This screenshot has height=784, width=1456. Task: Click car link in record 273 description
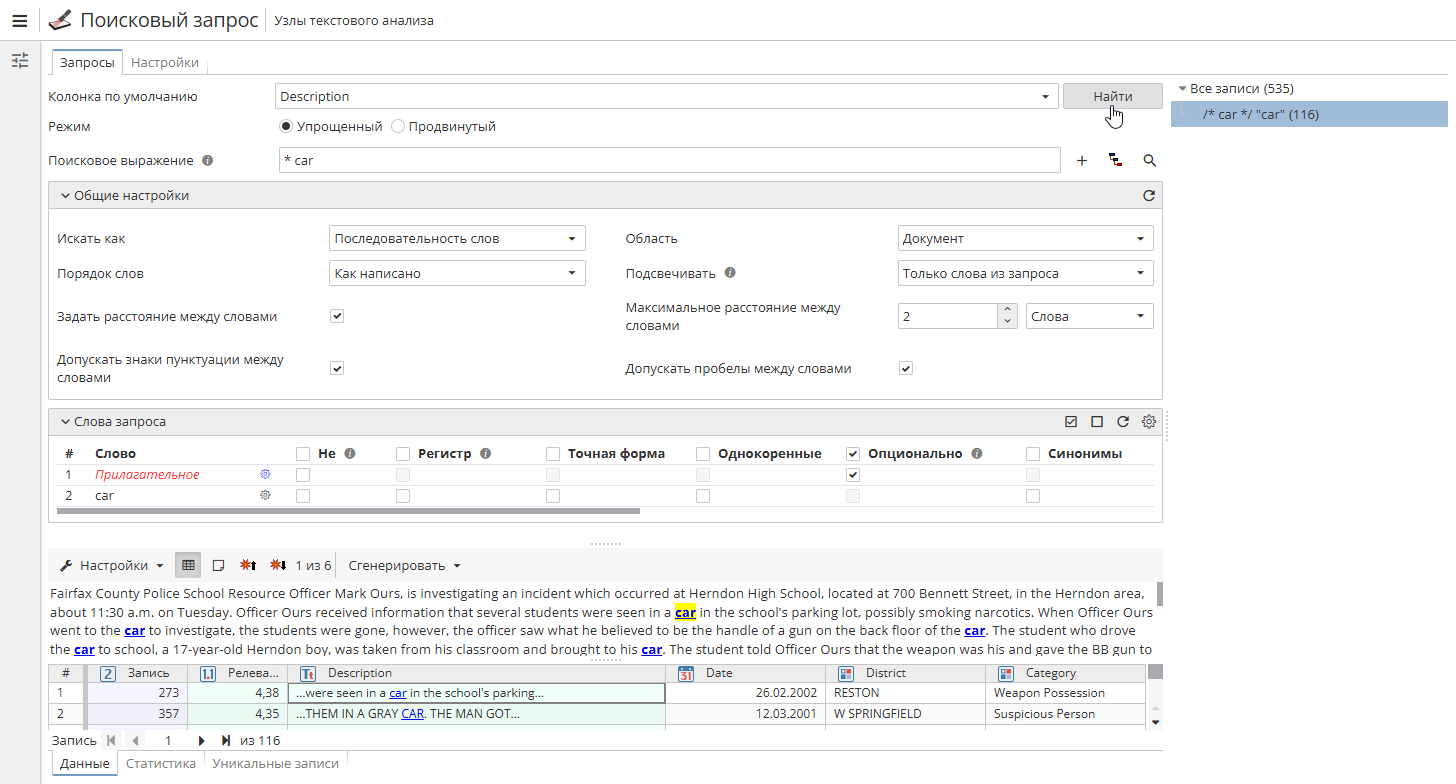pos(398,693)
